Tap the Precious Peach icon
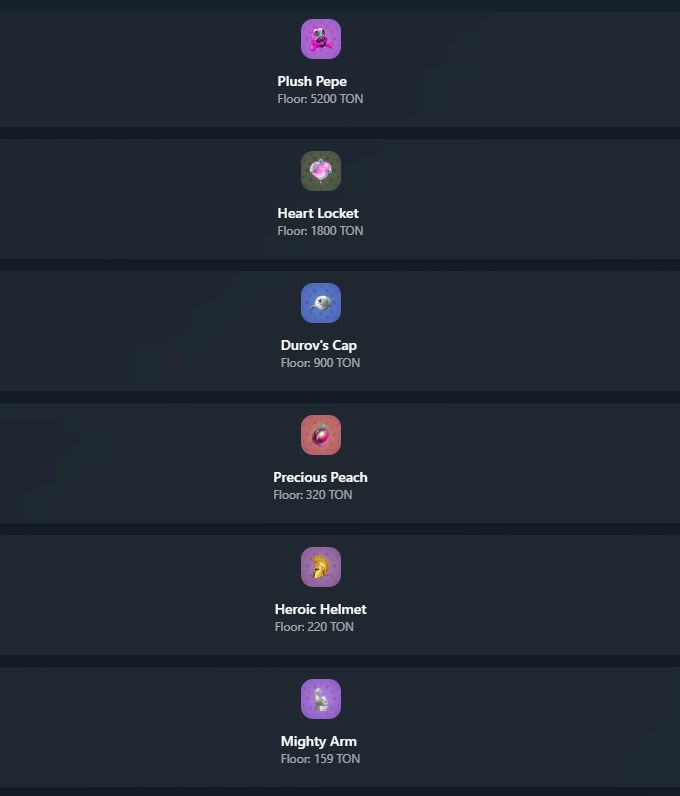 click(321, 435)
